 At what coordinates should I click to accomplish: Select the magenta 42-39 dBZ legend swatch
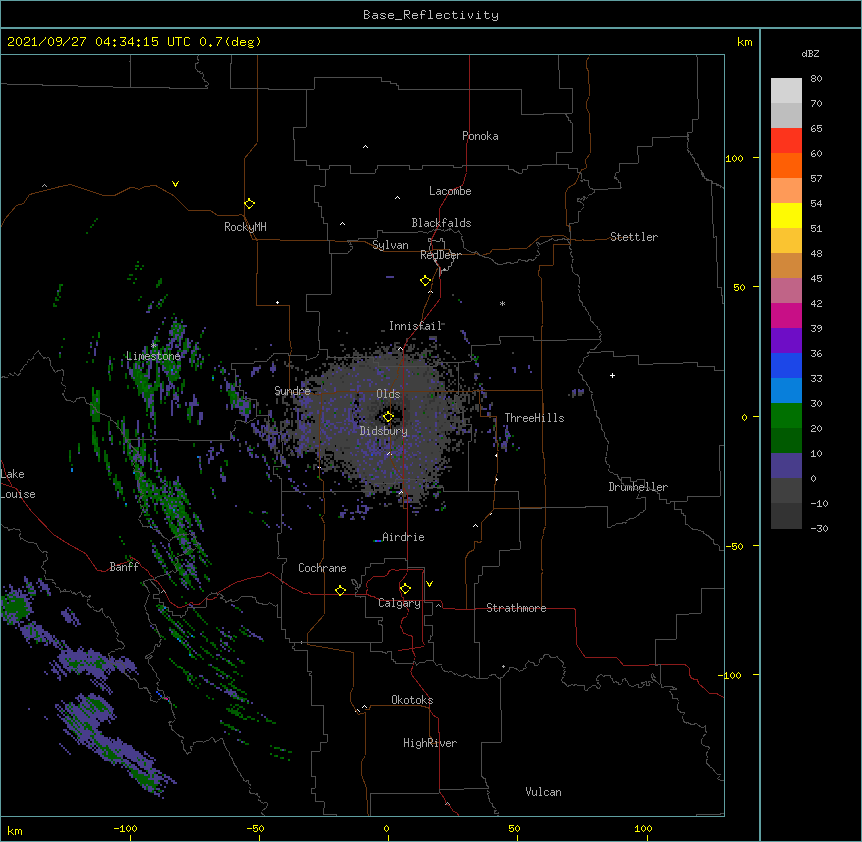(x=786, y=315)
